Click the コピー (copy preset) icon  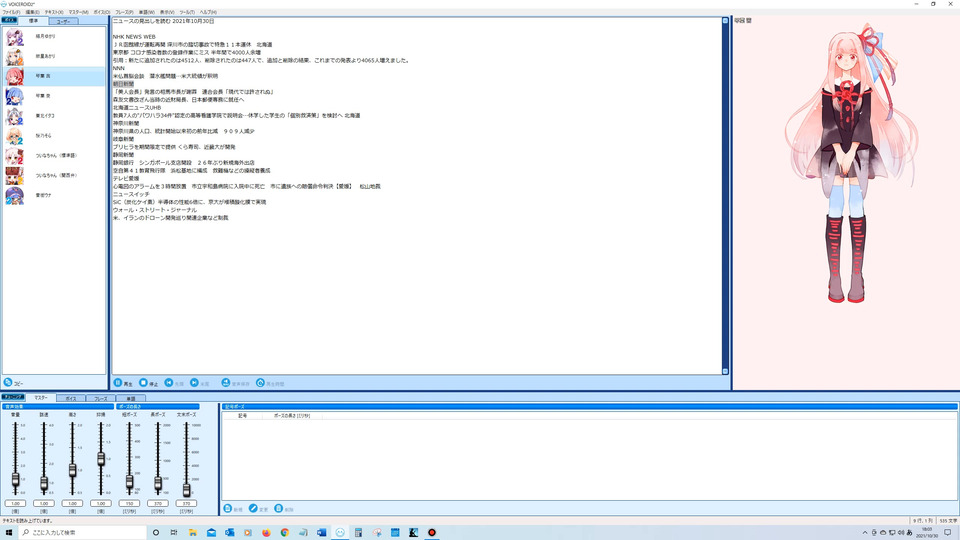click(8, 382)
